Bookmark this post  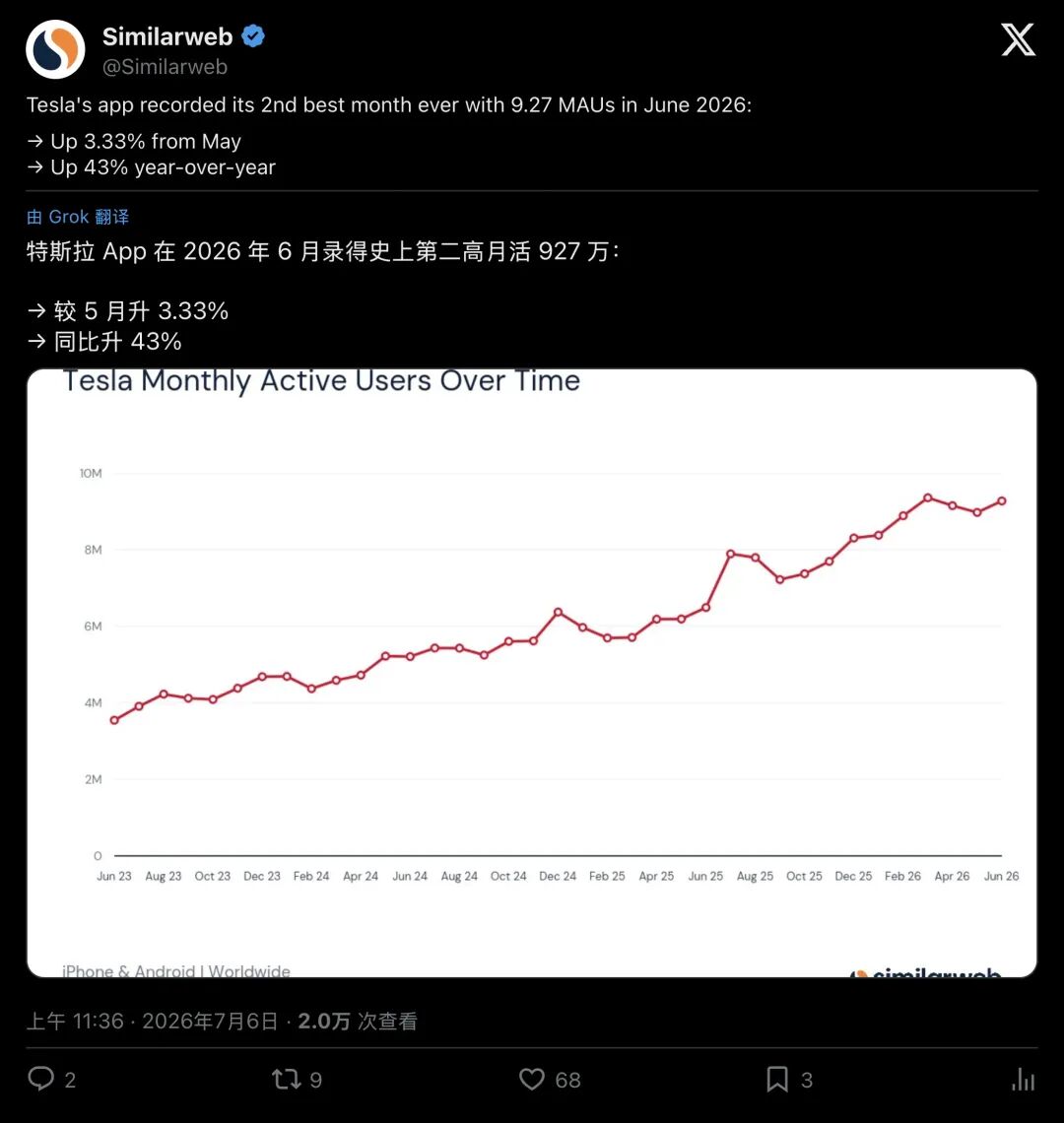[777, 1079]
